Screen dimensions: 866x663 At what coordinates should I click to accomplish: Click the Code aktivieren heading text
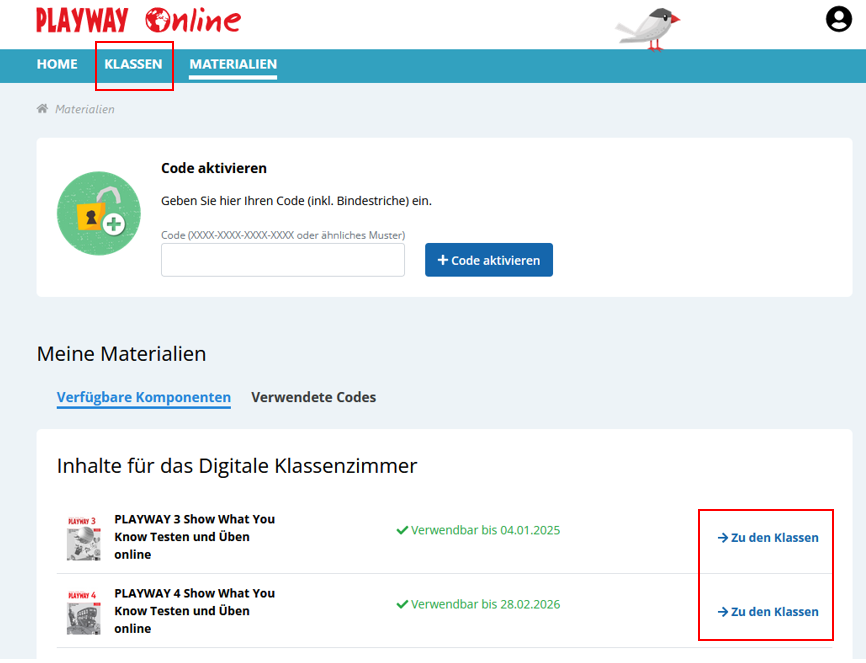(x=214, y=168)
